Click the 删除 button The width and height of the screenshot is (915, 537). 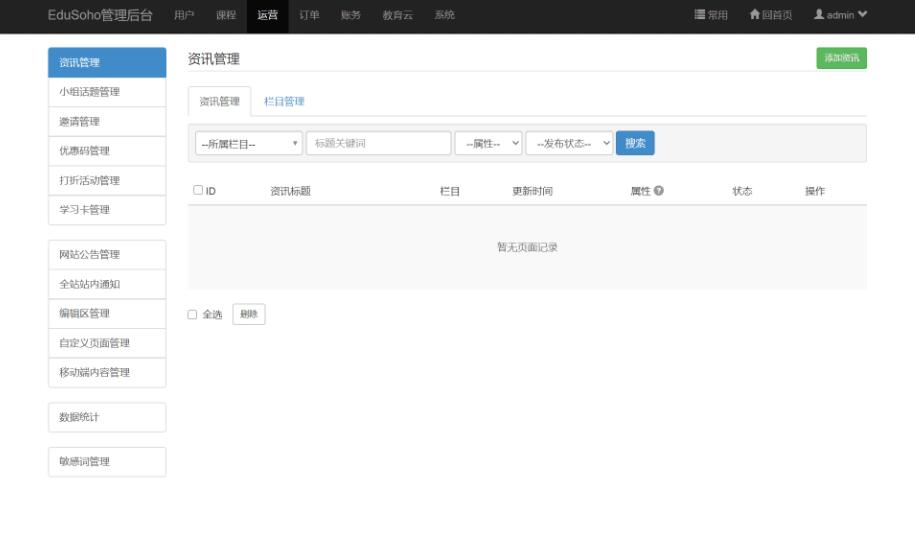click(249, 314)
